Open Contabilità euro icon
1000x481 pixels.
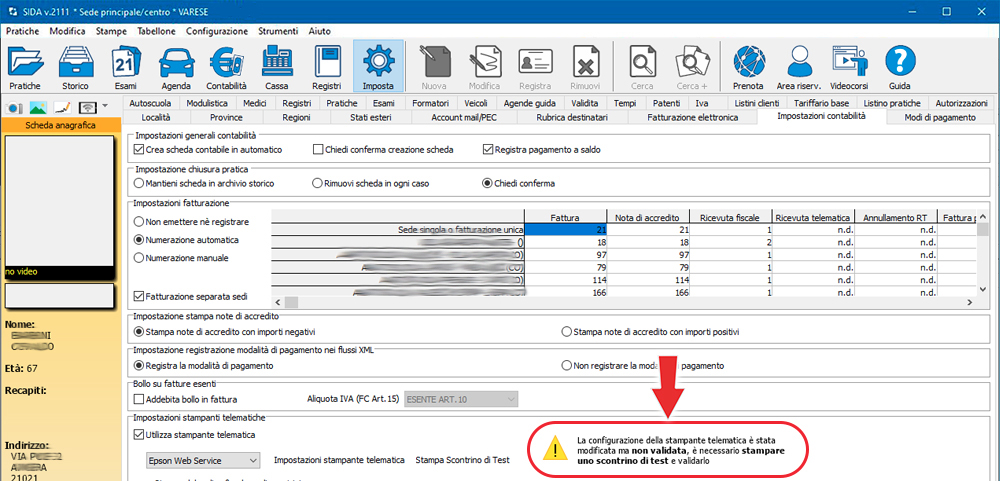[226, 66]
